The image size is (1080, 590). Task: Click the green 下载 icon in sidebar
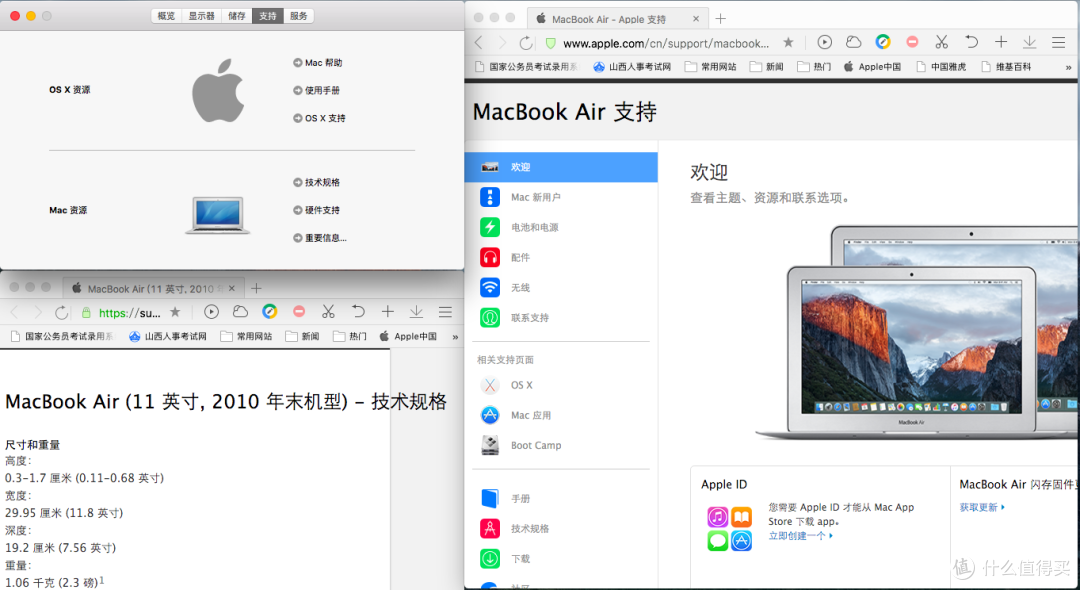tap(490, 558)
